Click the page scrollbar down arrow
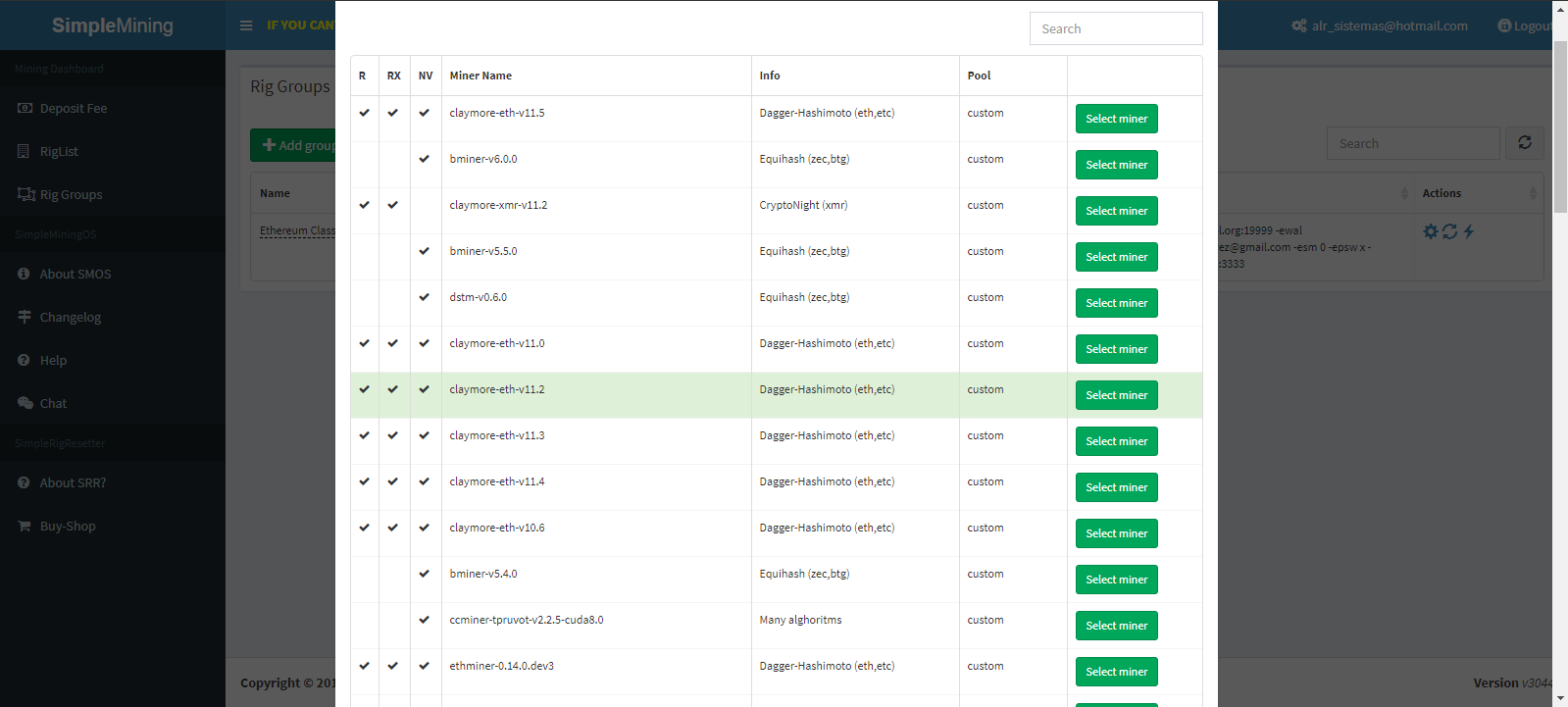 tap(1560, 698)
